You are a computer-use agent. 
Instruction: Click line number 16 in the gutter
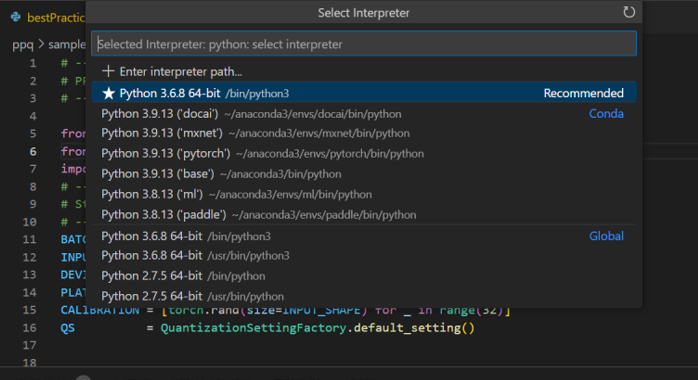[29, 328]
